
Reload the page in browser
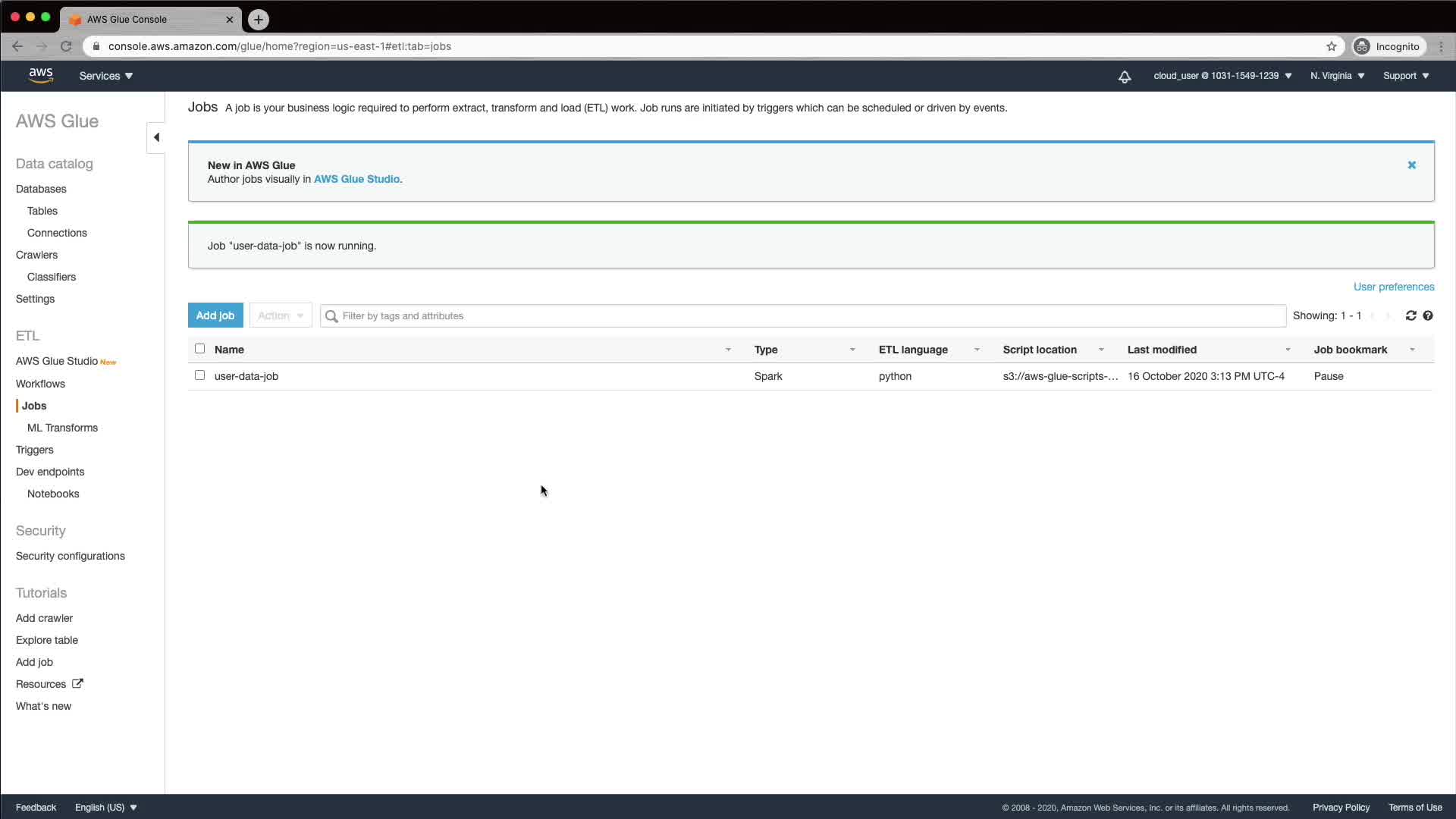pos(66,46)
